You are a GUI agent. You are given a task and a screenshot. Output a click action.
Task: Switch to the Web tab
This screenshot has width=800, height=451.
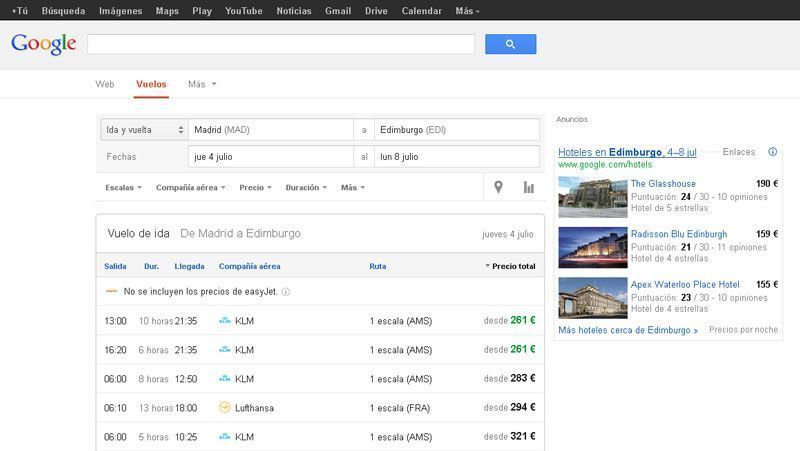click(x=105, y=84)
